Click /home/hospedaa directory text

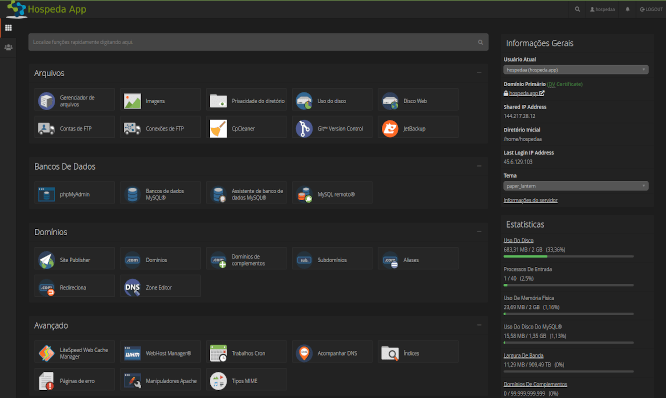pos(522,139)
